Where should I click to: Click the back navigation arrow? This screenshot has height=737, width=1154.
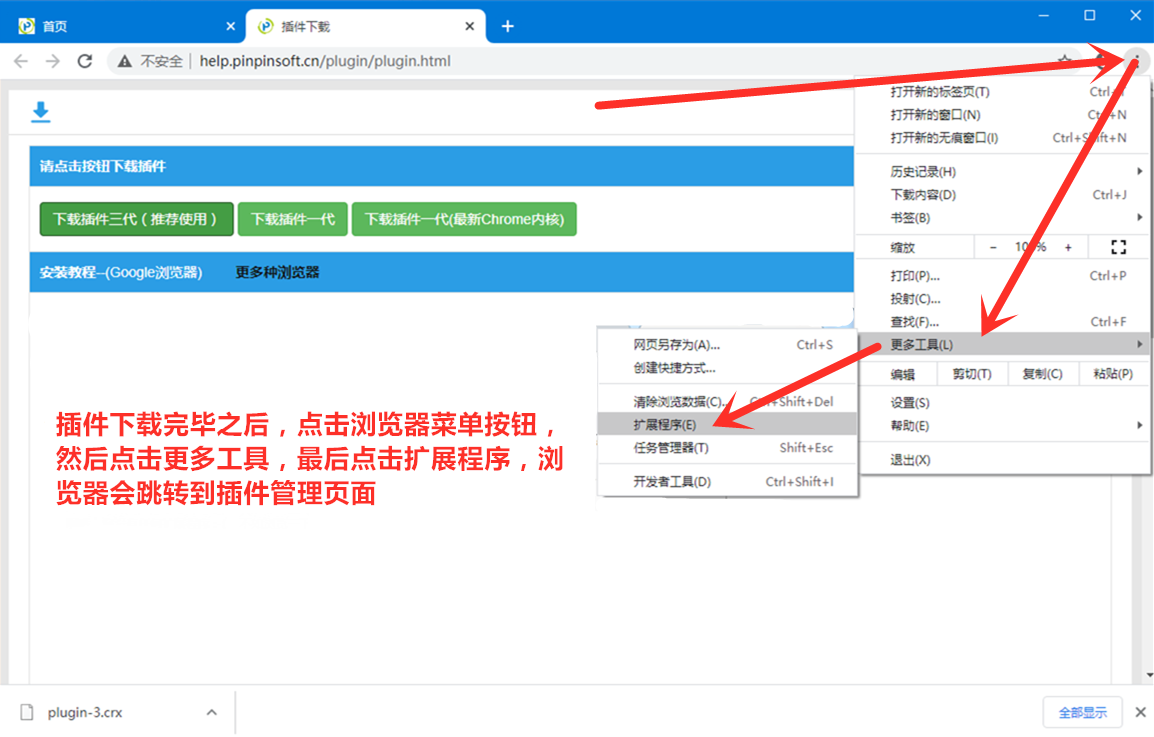tap(20, 61)
